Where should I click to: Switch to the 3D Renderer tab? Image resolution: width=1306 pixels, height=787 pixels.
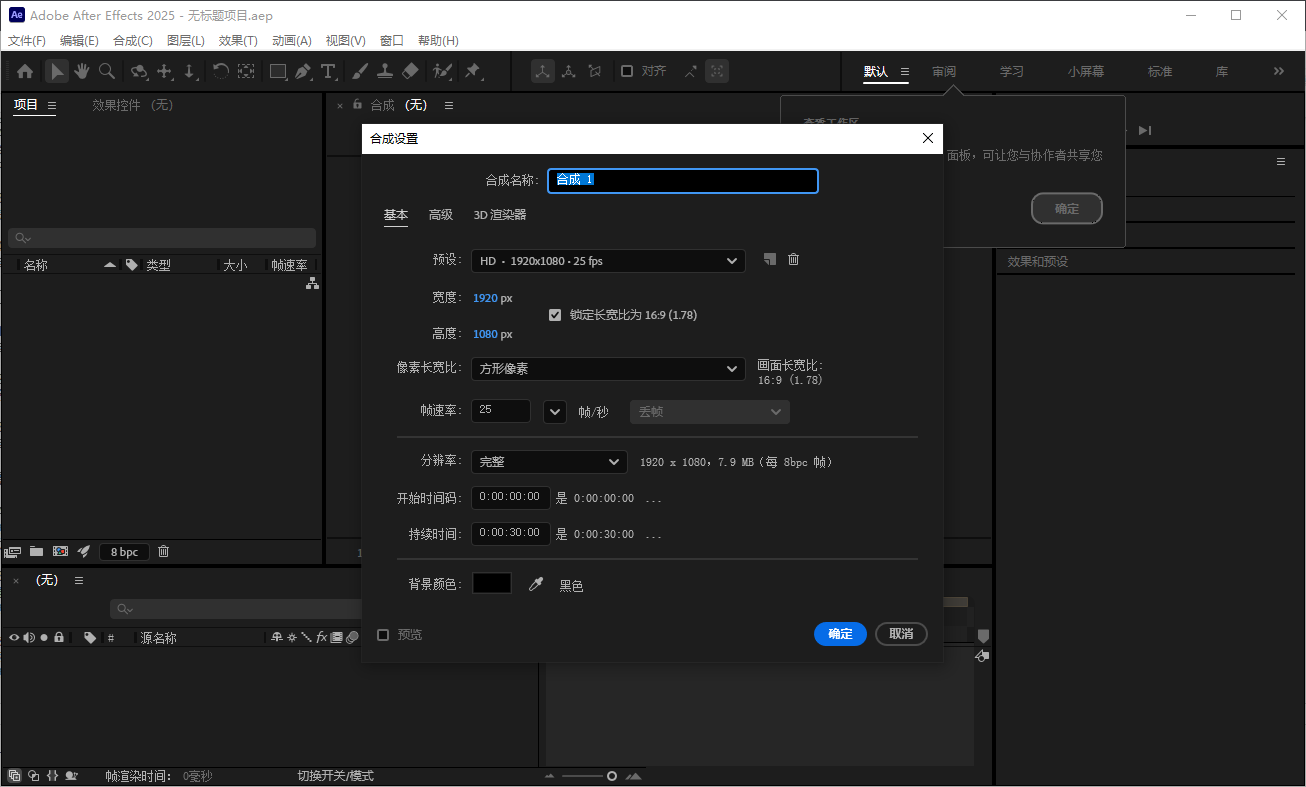pos(500,215)
